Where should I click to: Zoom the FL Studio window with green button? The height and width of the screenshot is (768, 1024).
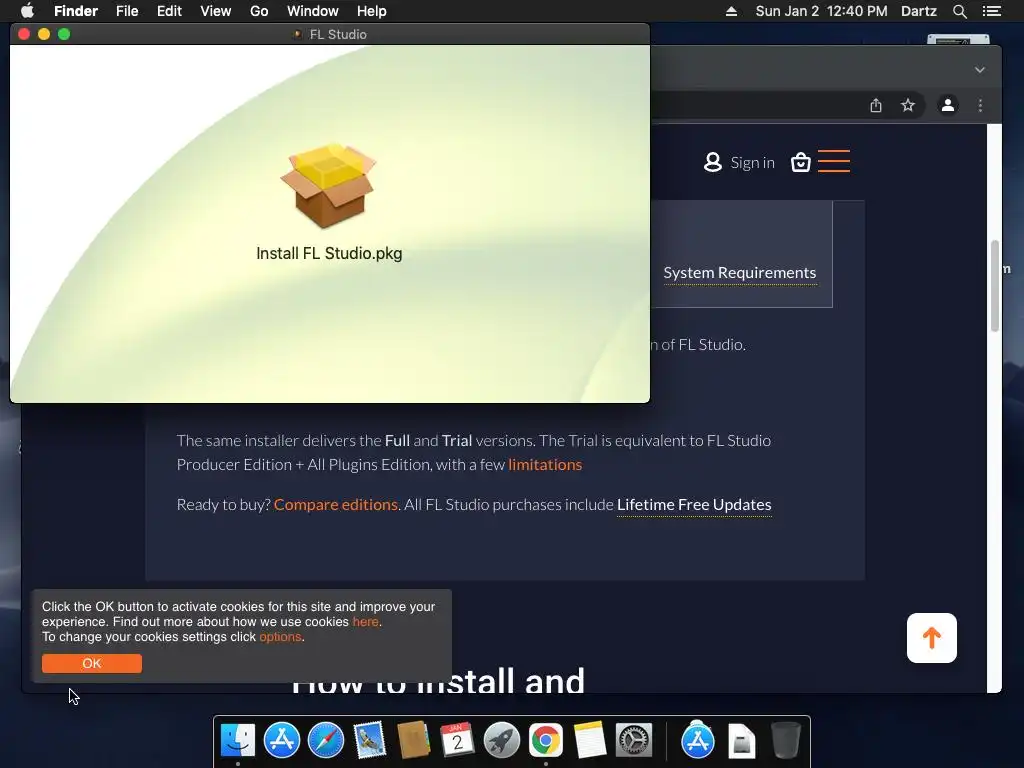[64, 34]
